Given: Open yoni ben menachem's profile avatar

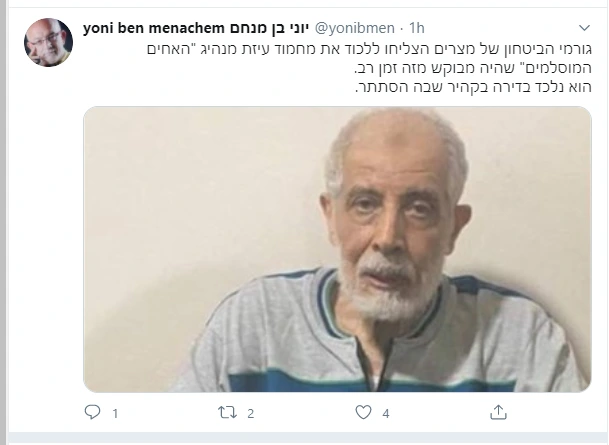Looking at the screenshot, I should click(x=48, y=42).
